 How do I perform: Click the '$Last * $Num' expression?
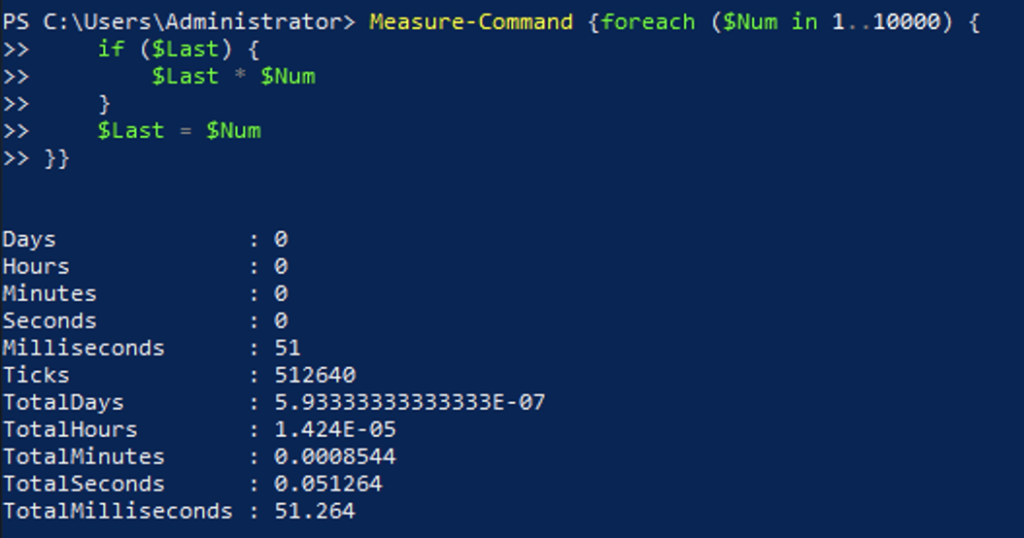[x=233, y=76]
